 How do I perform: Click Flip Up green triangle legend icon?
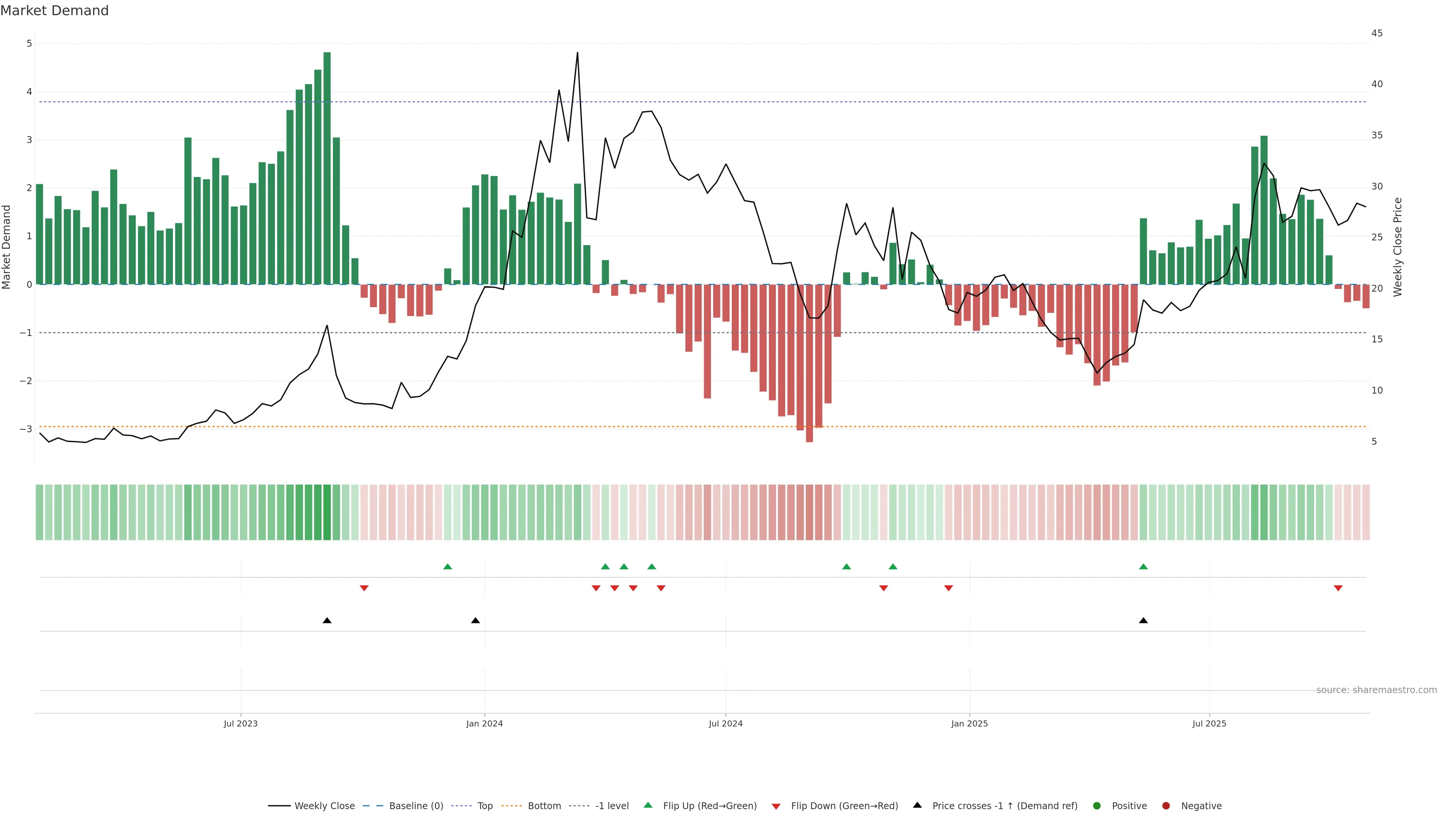pos(648,805)
